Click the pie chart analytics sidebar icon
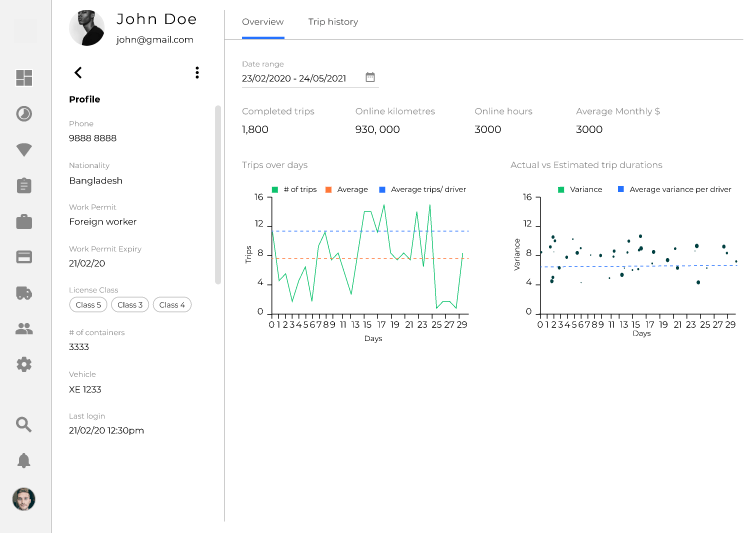This screenshot has width=755, height=533. click(x=24, y=114)
